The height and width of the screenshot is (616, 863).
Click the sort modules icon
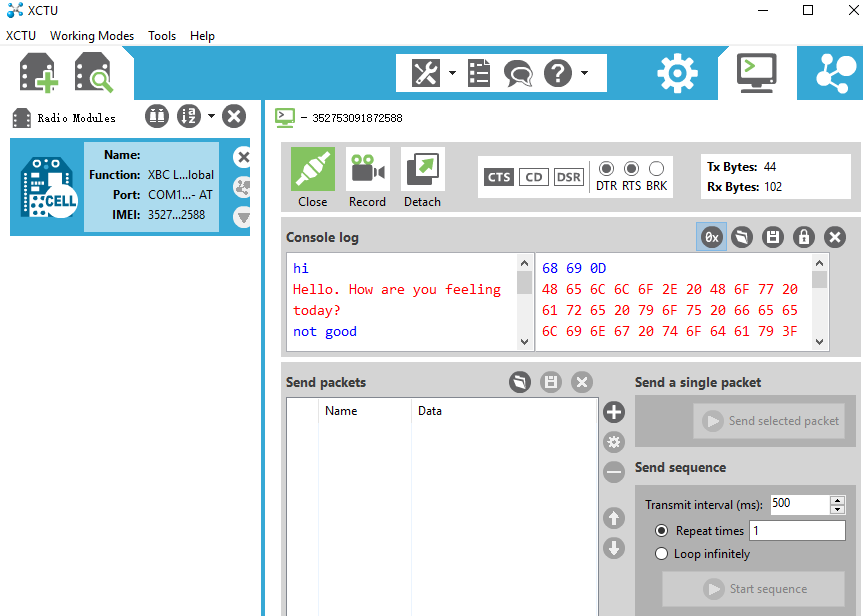point(189,116)
